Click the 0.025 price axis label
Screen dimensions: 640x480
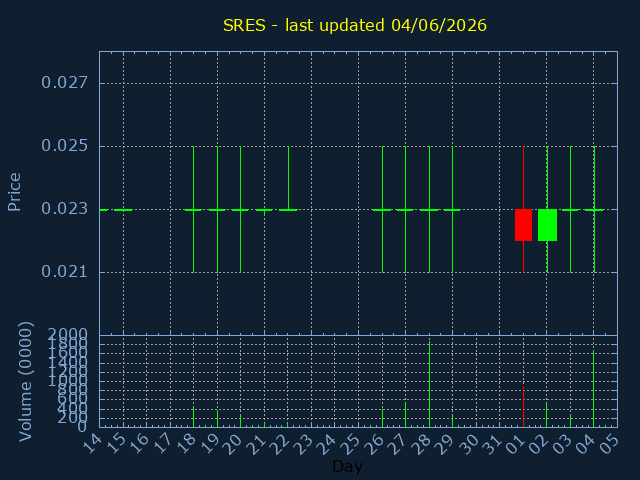(x=64, y=145)
